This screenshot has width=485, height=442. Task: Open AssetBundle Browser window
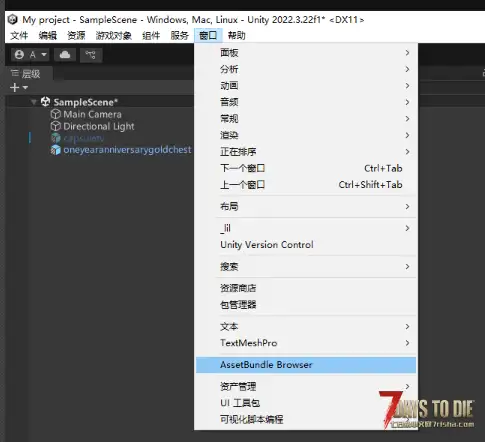point(306,365)
